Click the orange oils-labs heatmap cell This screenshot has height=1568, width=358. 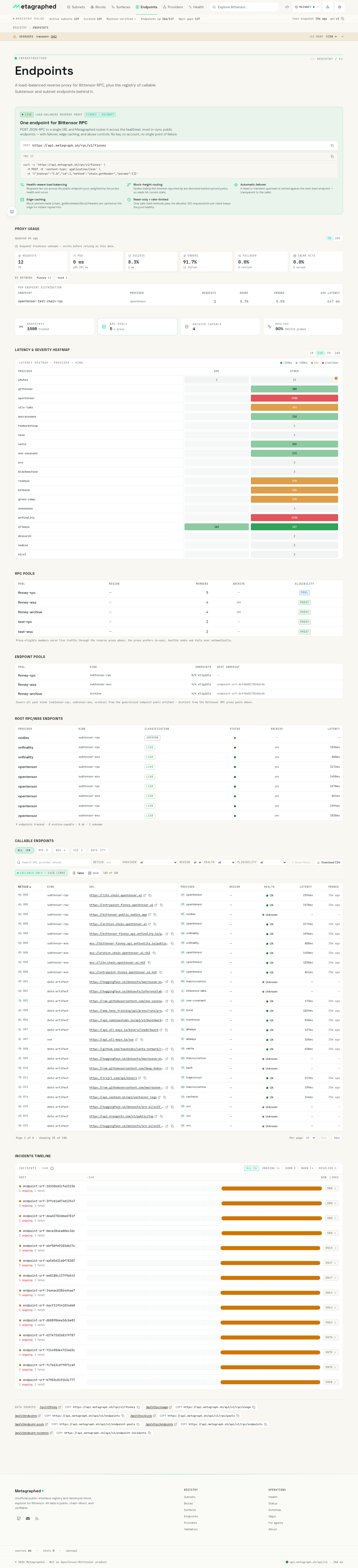[x=294, y=407]
